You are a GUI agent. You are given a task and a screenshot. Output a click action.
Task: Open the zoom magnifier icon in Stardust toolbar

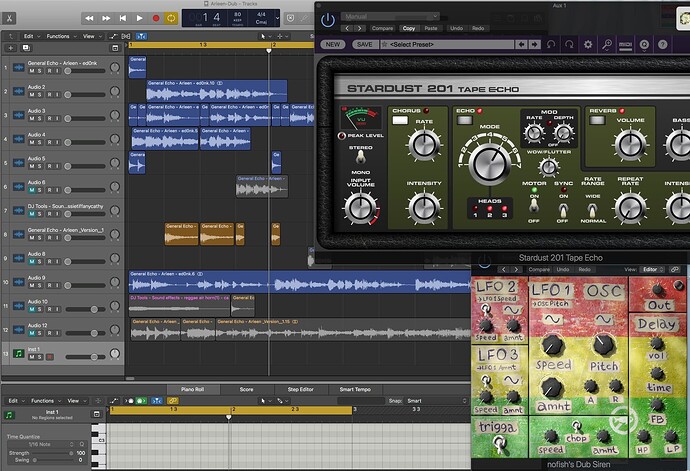[x=607, y=44]
